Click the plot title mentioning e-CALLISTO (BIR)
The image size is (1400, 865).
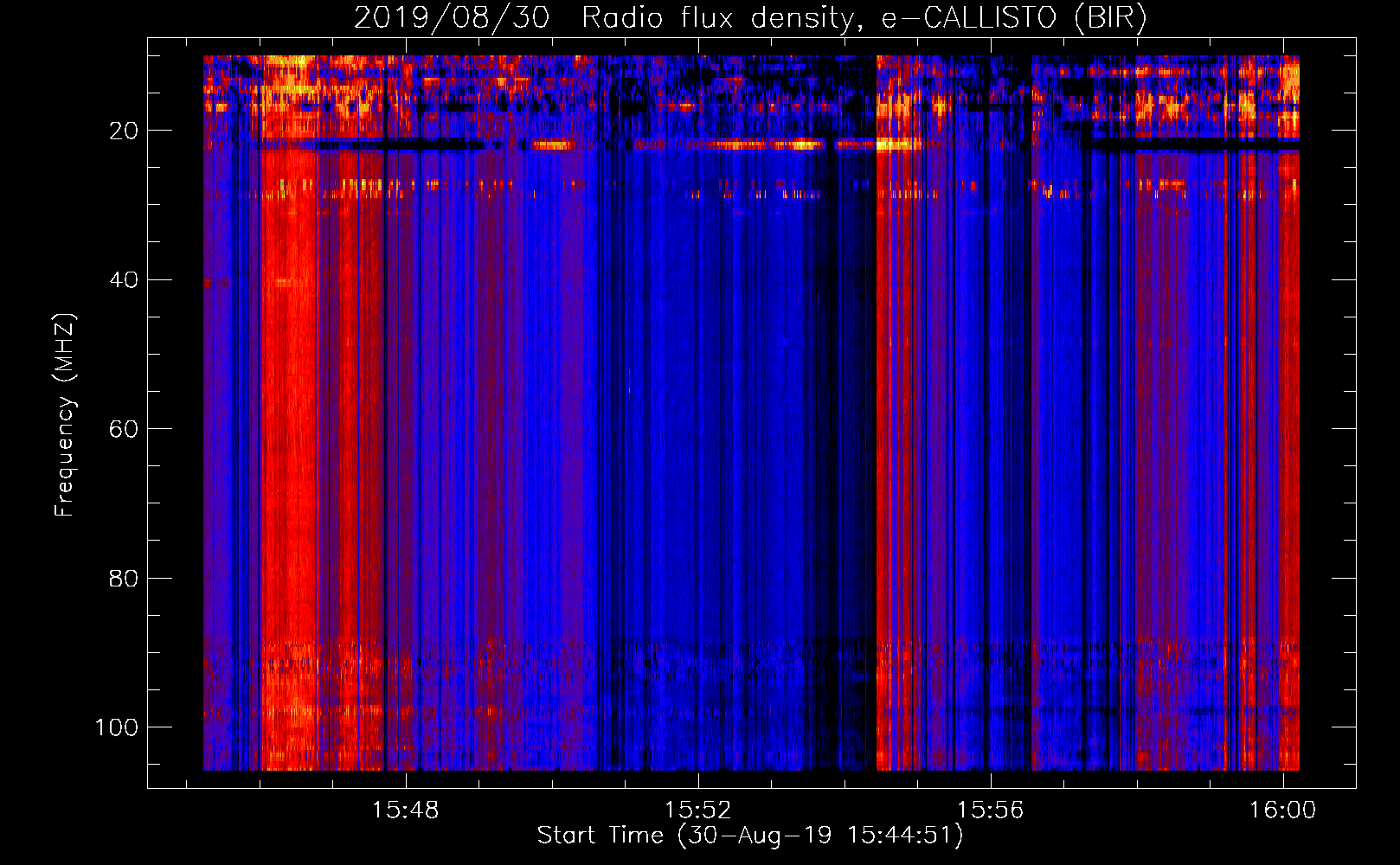click(x=750, y=17)
